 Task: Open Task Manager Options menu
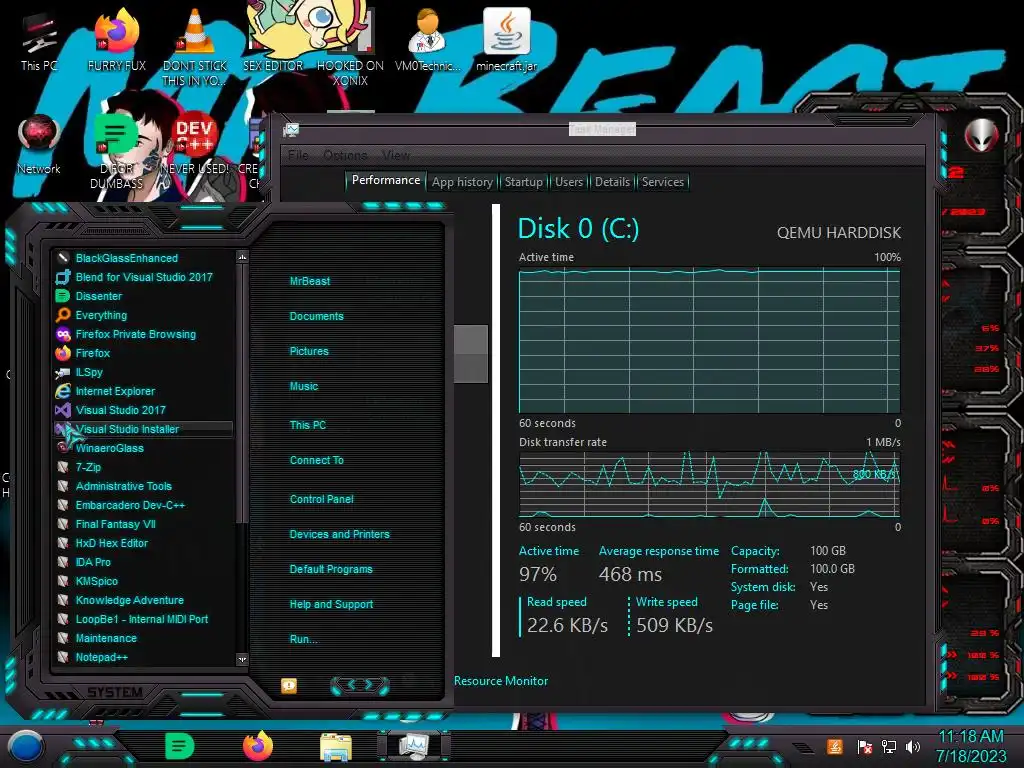point(345,155)
